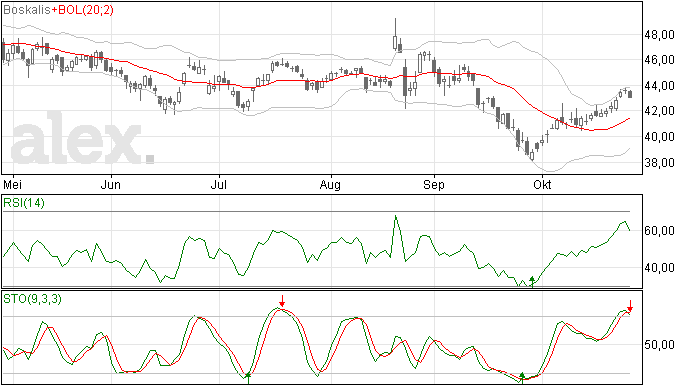Screen dimensions: 690x387
Task: Click the green buy arrow in the stochastic panel after Jul
Action: tap(248, 378)
